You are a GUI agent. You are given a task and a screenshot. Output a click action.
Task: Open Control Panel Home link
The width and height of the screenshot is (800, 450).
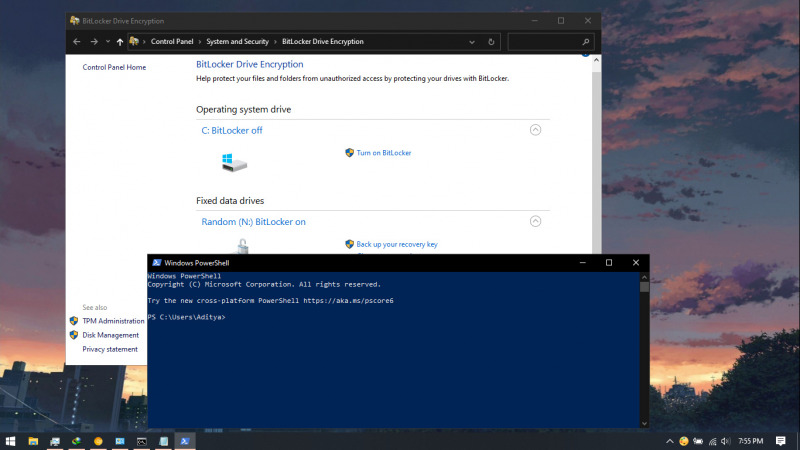(114, 67)
